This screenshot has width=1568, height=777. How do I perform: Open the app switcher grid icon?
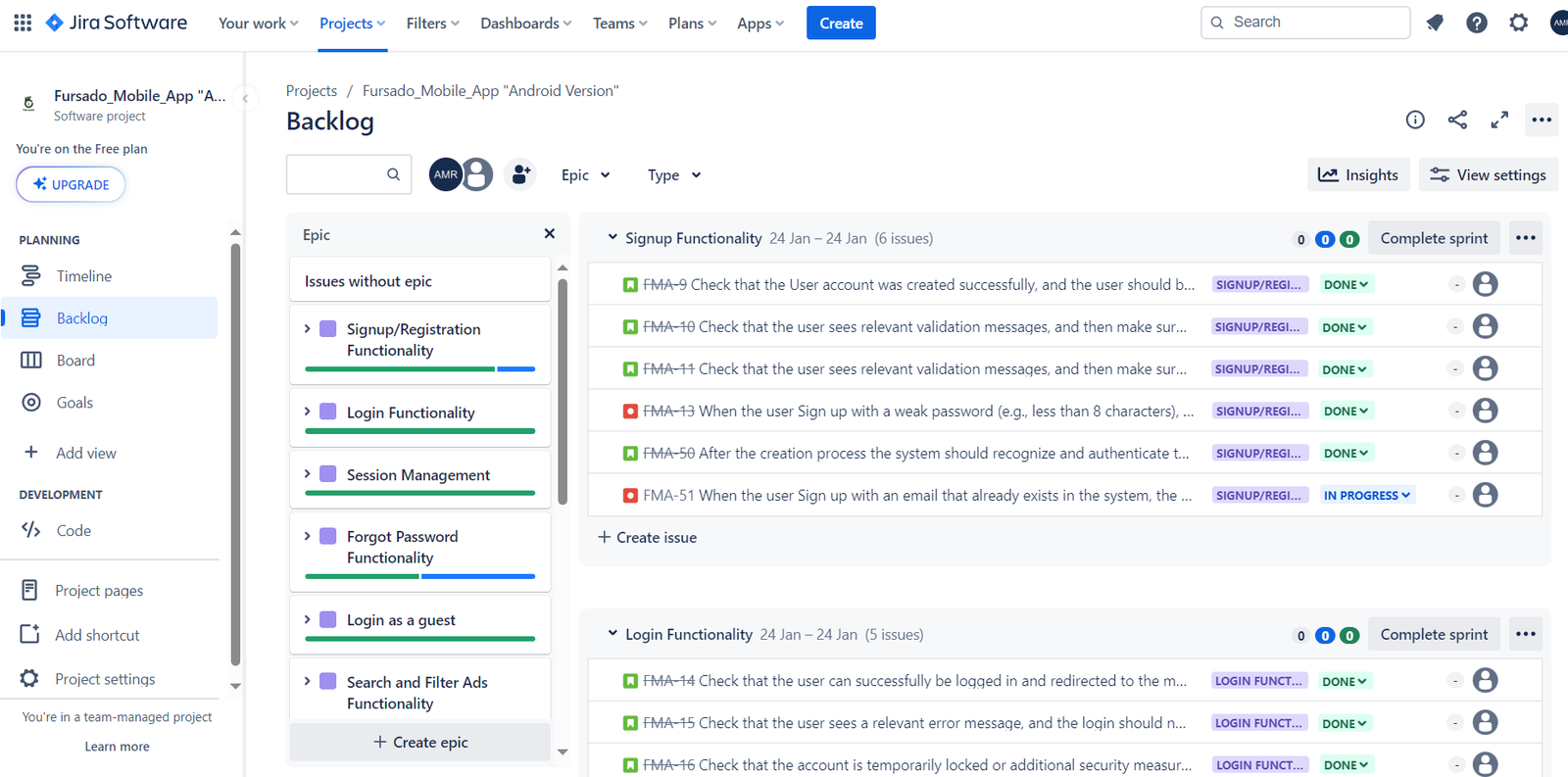pos(23,23)
